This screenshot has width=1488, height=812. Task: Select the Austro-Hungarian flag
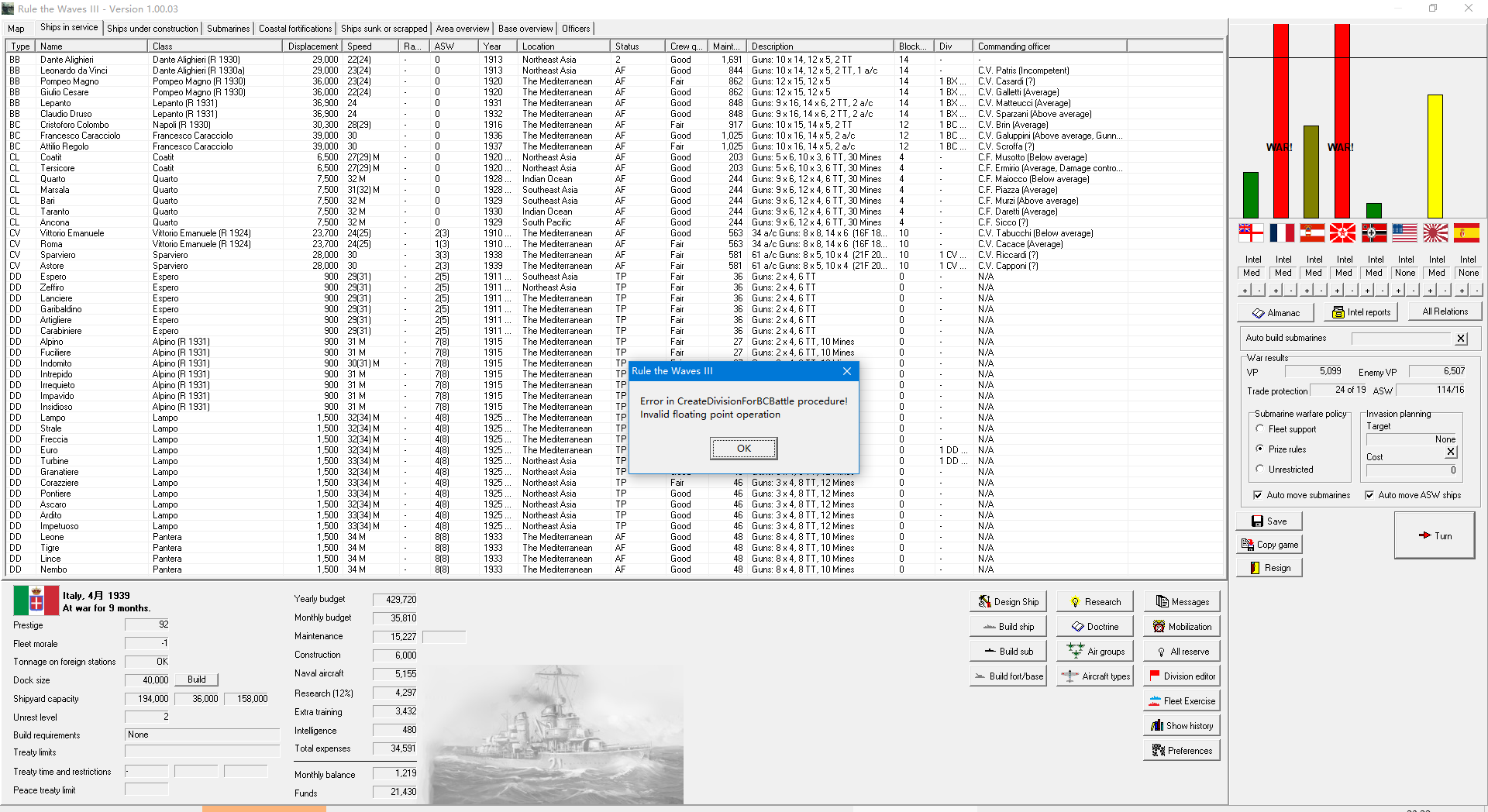[1312, 232]
